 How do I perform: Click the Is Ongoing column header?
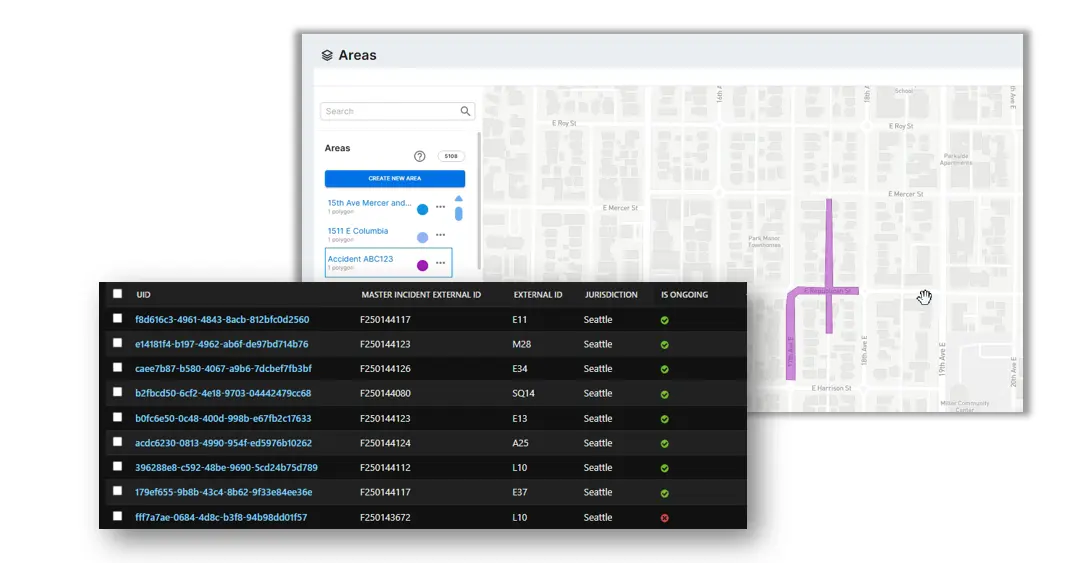[684, 295]
